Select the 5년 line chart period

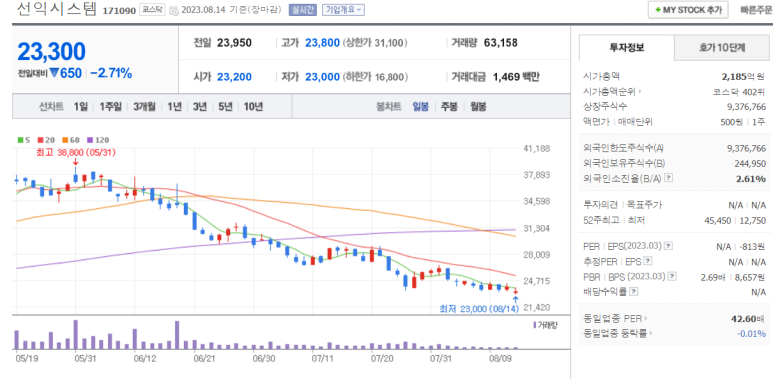point(225,106)
